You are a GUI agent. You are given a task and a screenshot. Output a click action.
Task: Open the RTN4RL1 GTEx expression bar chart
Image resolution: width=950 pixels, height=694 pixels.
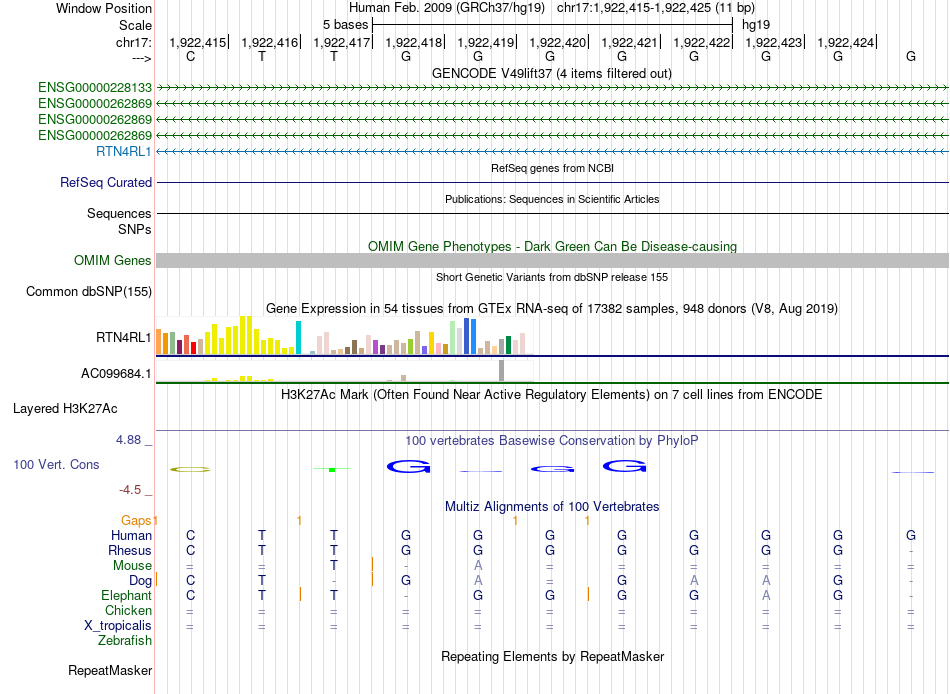345,335
